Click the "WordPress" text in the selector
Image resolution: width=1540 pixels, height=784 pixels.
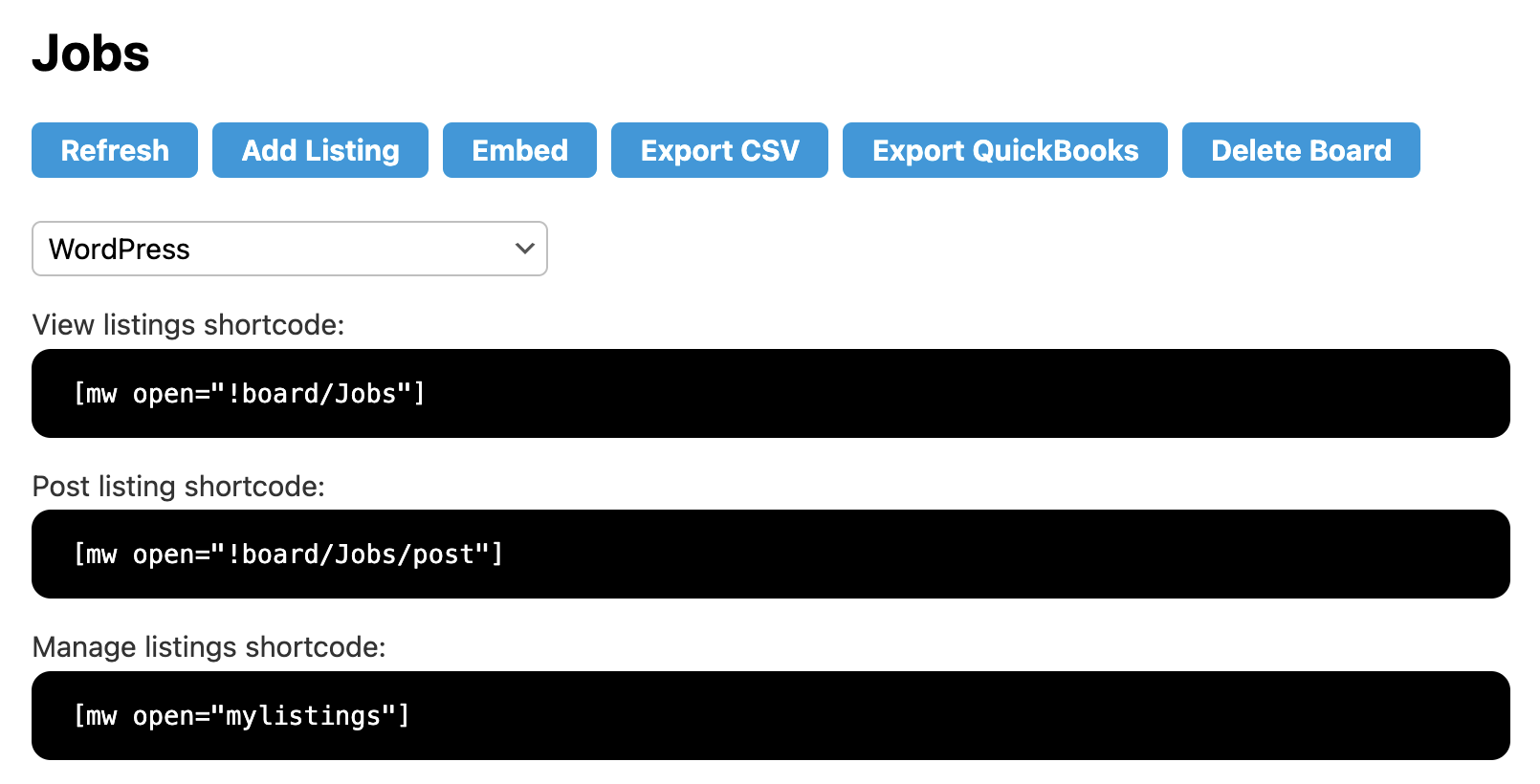120,250
